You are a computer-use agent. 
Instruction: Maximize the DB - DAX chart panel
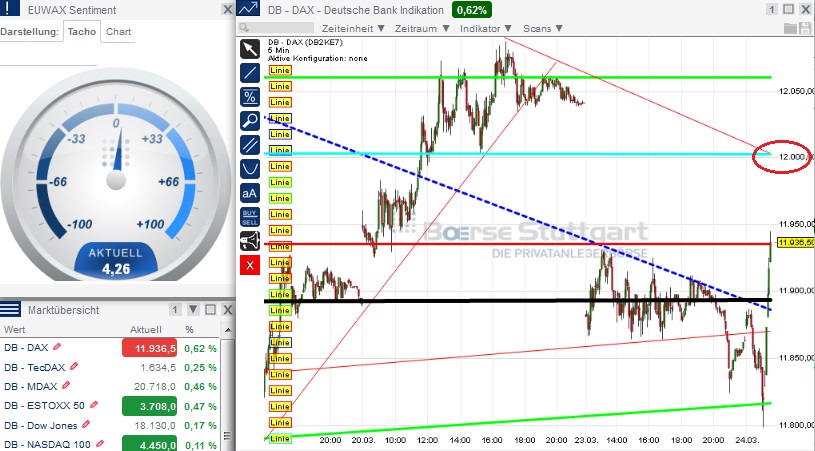tap(788, 9)
